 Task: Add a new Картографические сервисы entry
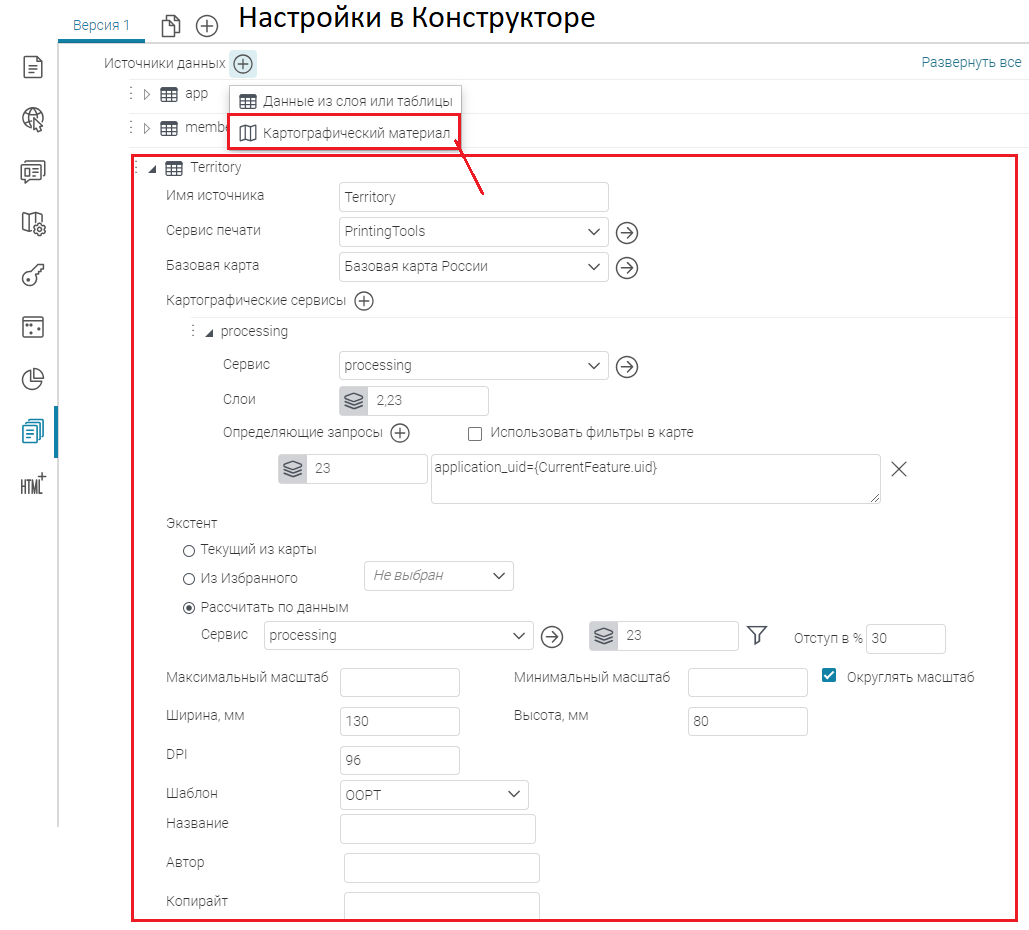click(x=364, y=301)
